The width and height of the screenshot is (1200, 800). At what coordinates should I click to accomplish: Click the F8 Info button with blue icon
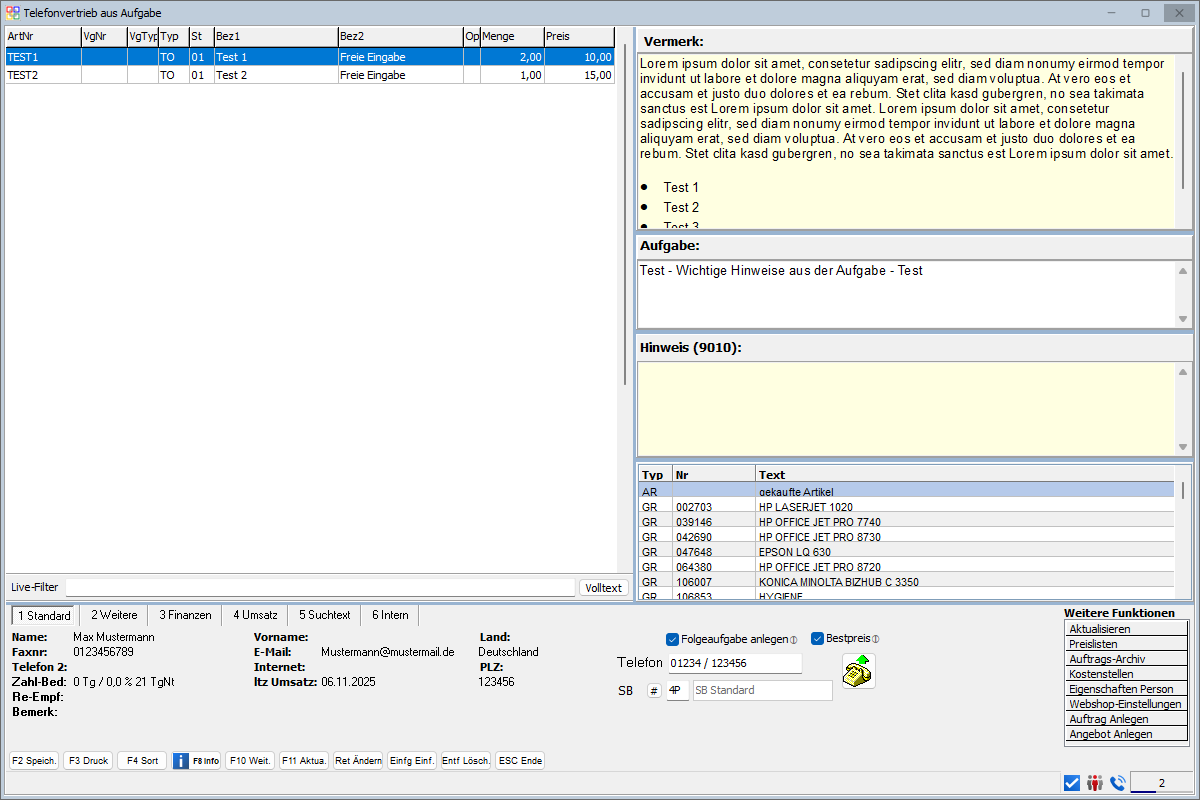click(196, 760)
